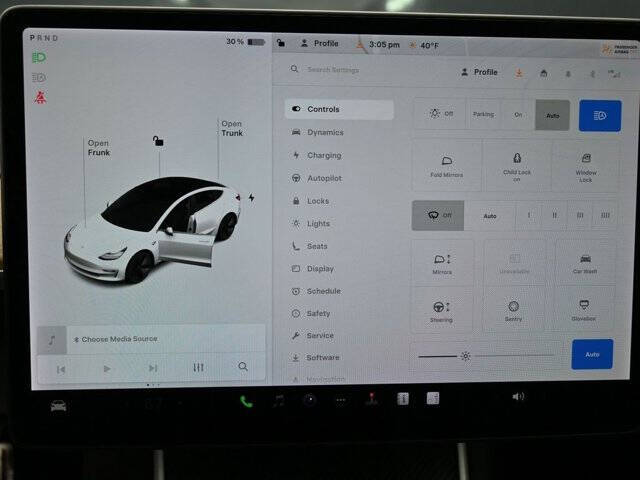Toggle the Window Lock button

click(x=586, y=167)
